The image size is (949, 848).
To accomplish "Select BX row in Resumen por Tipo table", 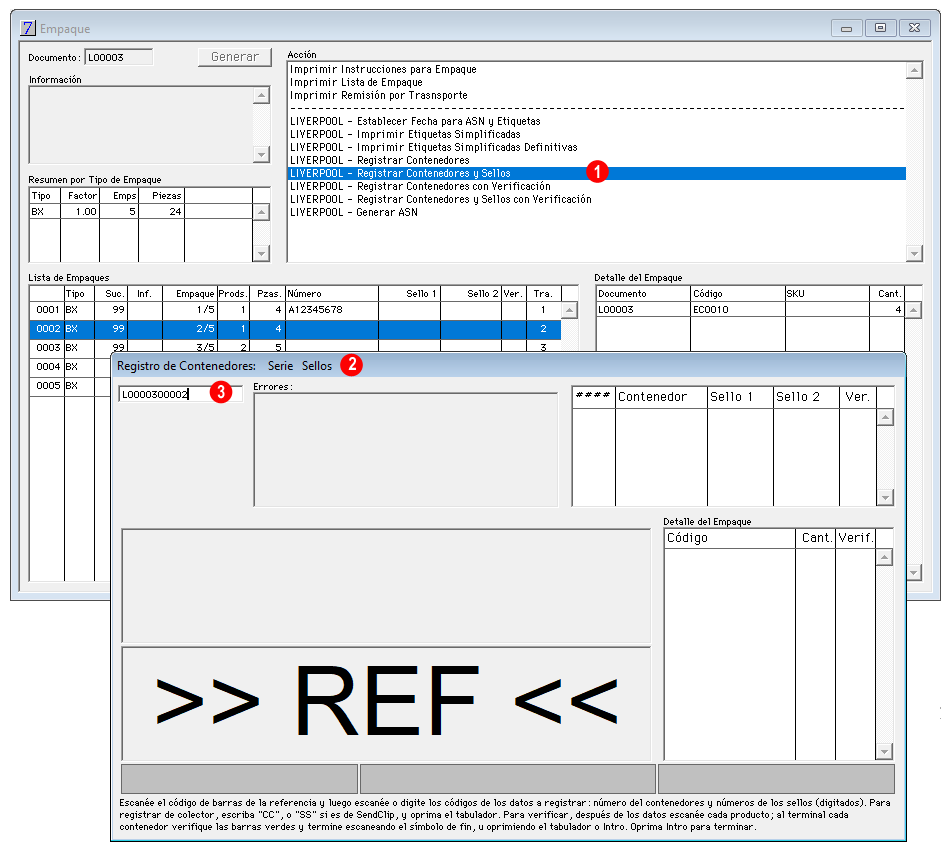I will pos(140,211).
